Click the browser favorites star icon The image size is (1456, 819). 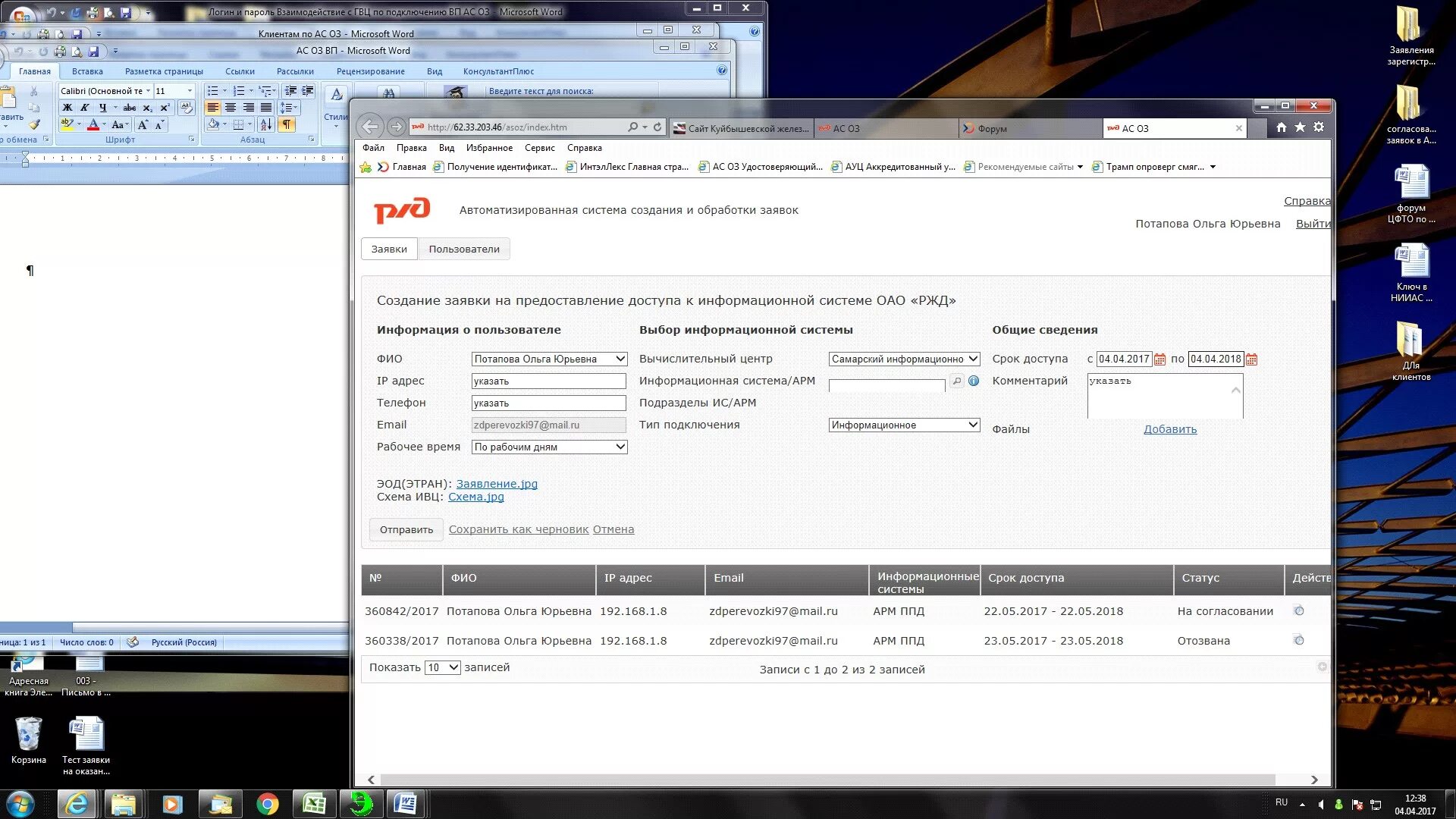pyautogui.click(x=1300, y=127)
